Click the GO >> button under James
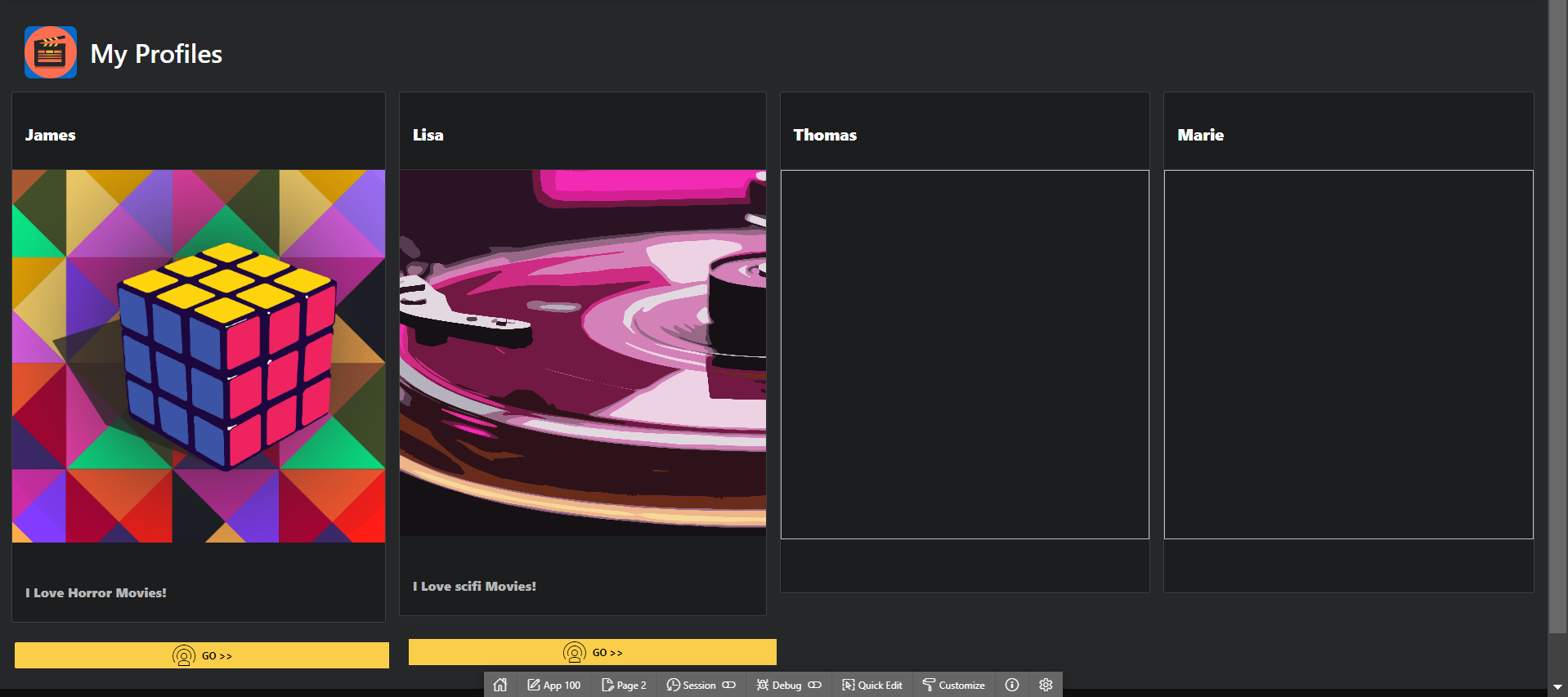This screenshot has width=1568, height=697. [x=202, y=655]
